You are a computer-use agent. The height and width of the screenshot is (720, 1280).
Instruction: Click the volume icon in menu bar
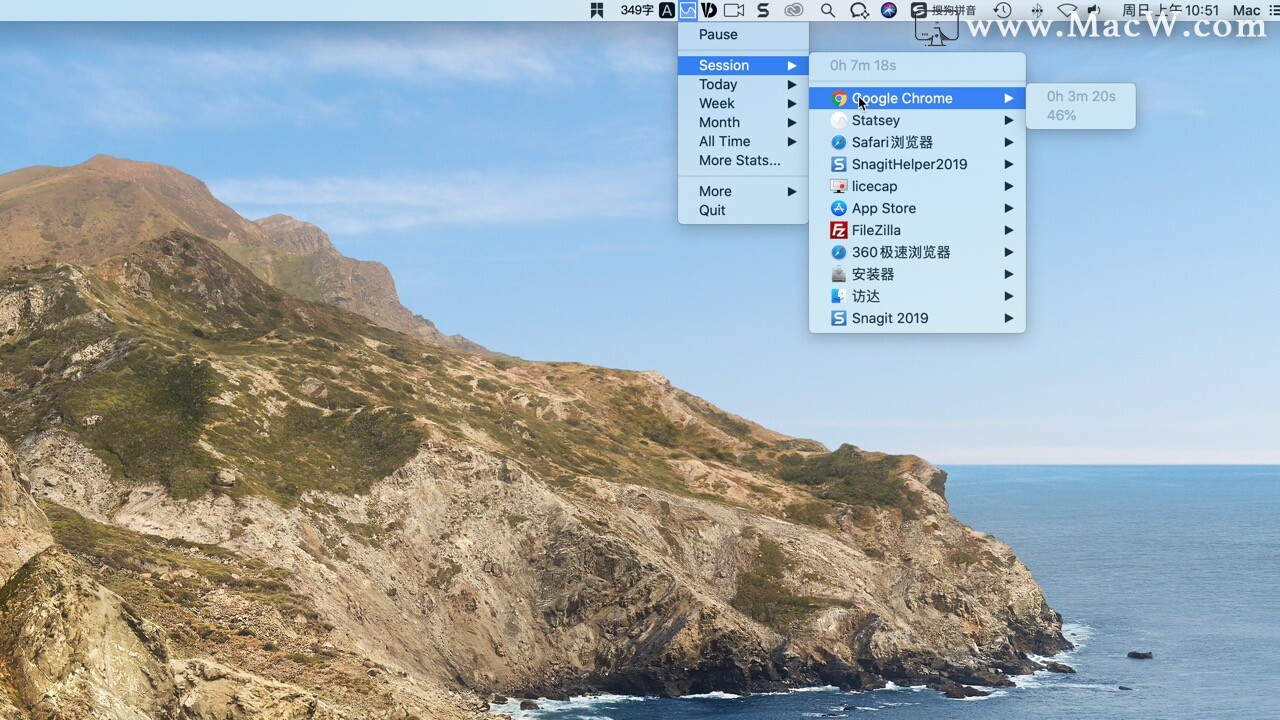click(1094, 10)
